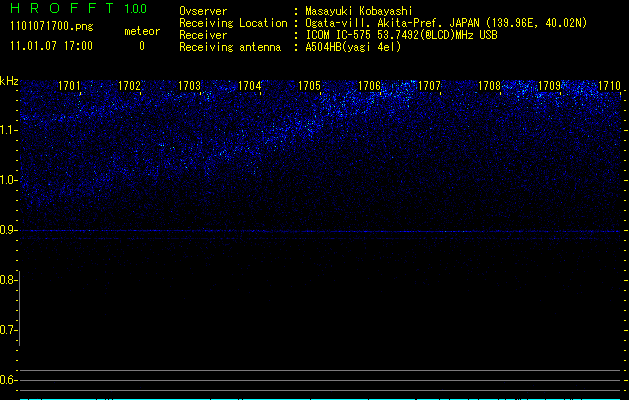Click the Ogata-vill. Akita-Pref. JAPAN location text
The image size is (629, 400).
[446, 23]
